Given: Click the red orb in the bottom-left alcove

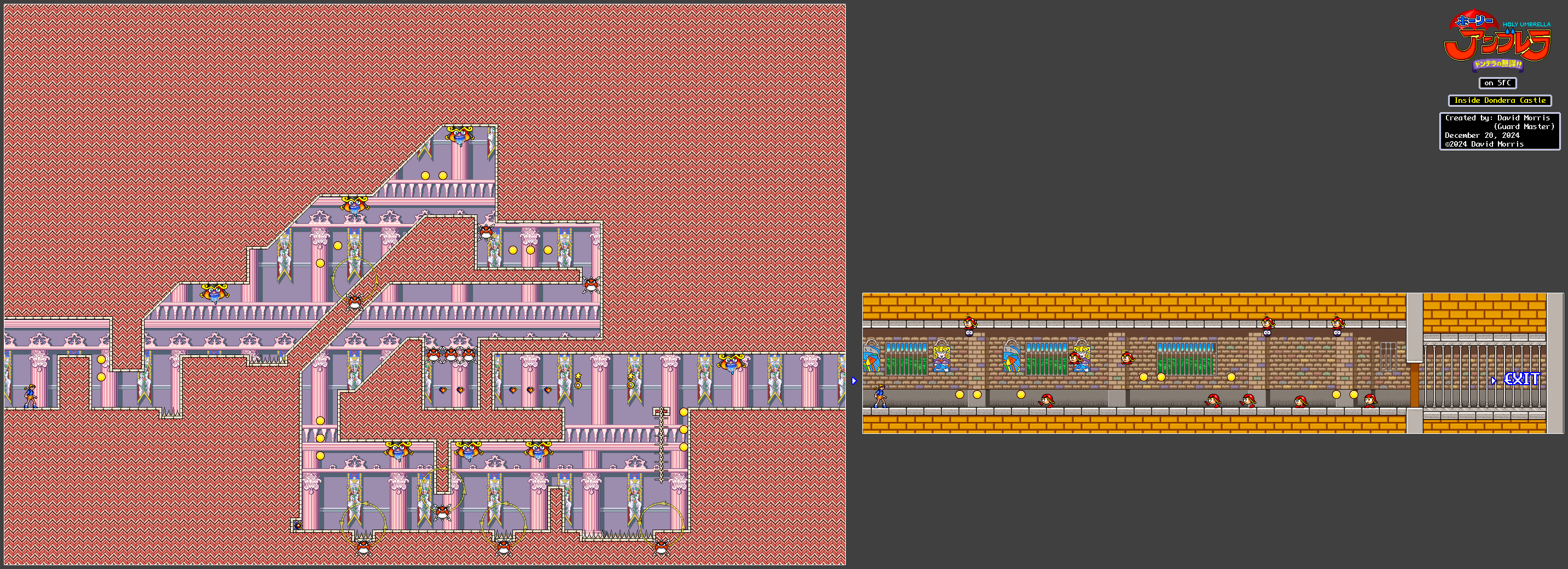Looking at the screenshot, I should coord(298,525).
